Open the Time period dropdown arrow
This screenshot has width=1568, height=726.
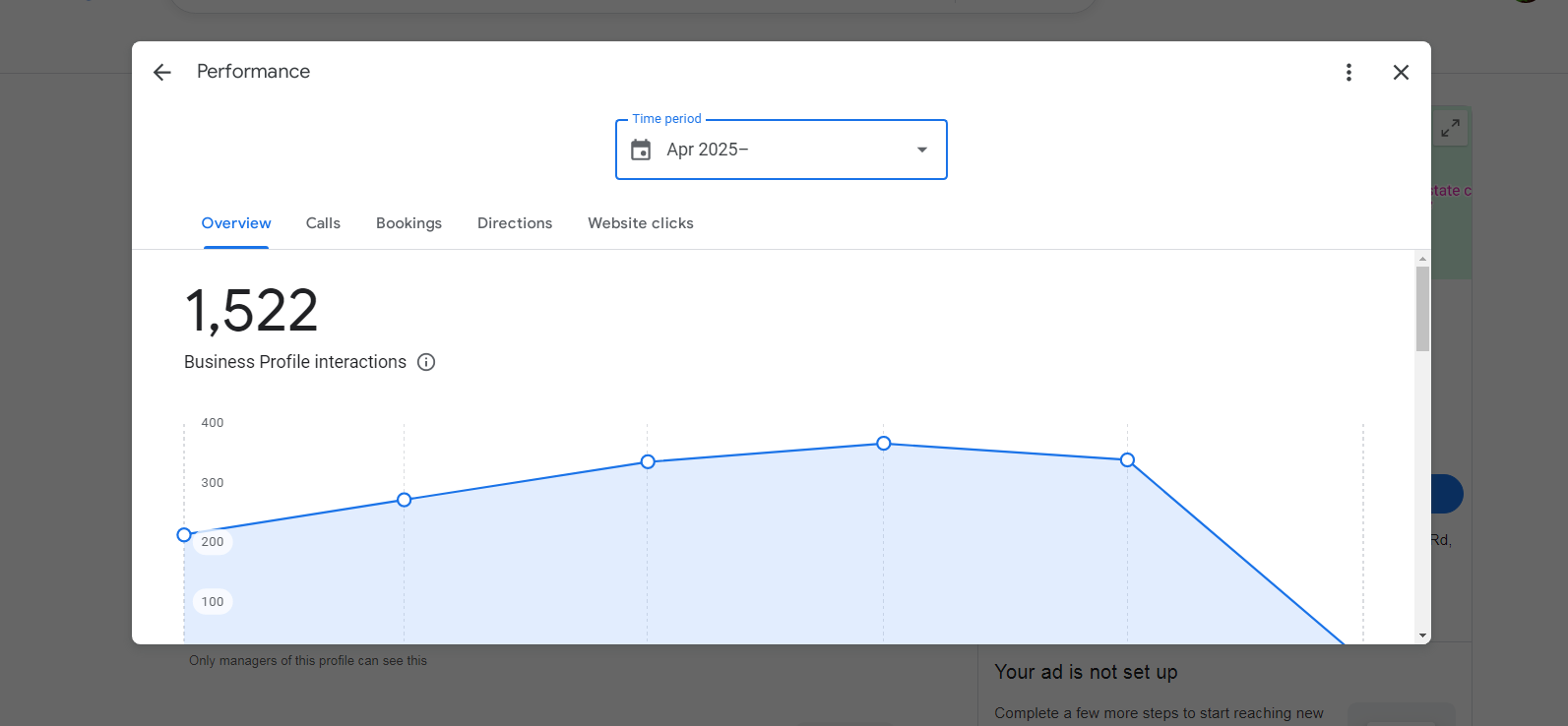(x=922, y=150)
